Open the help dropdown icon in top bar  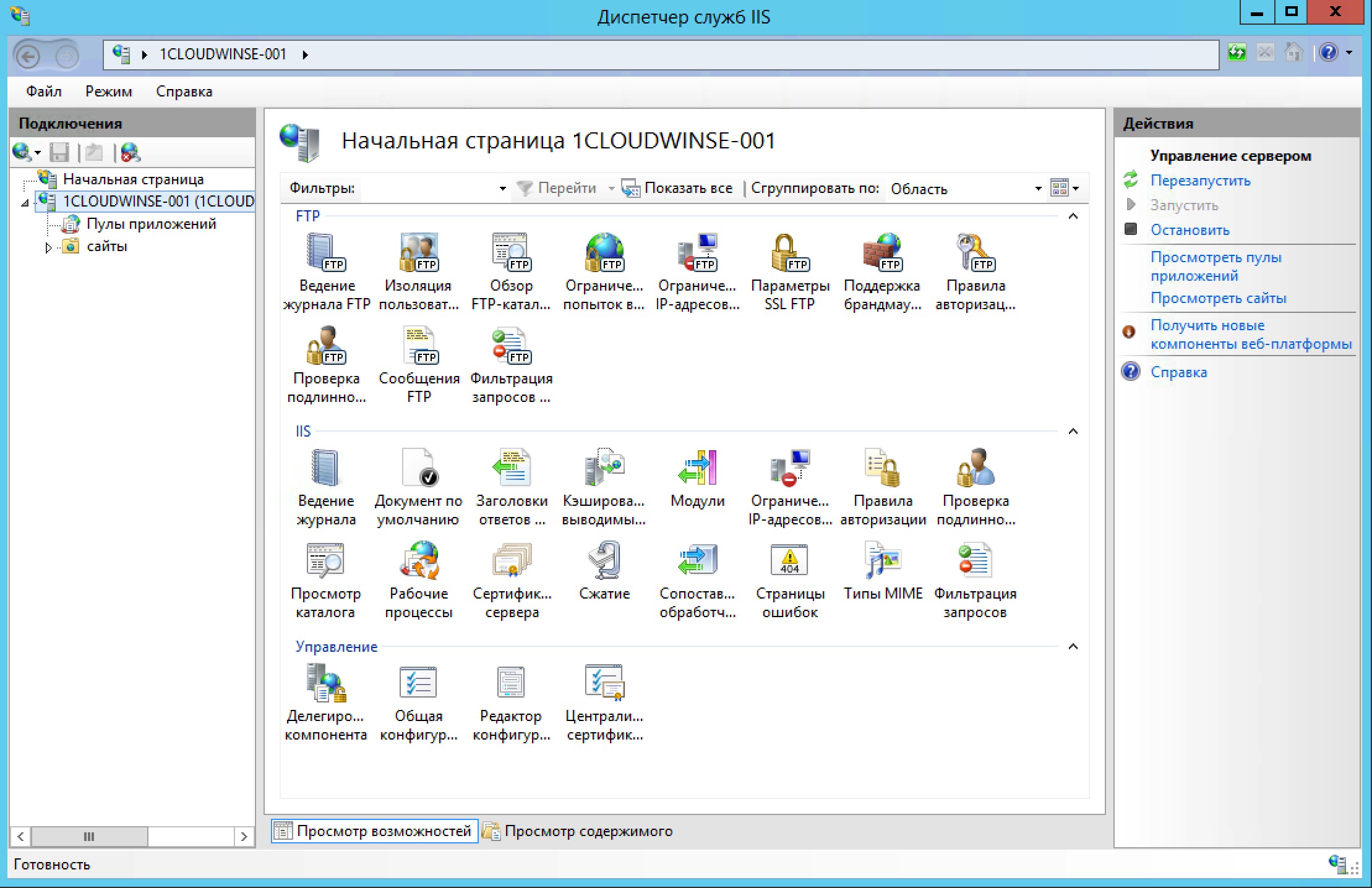pos(1336,53)
